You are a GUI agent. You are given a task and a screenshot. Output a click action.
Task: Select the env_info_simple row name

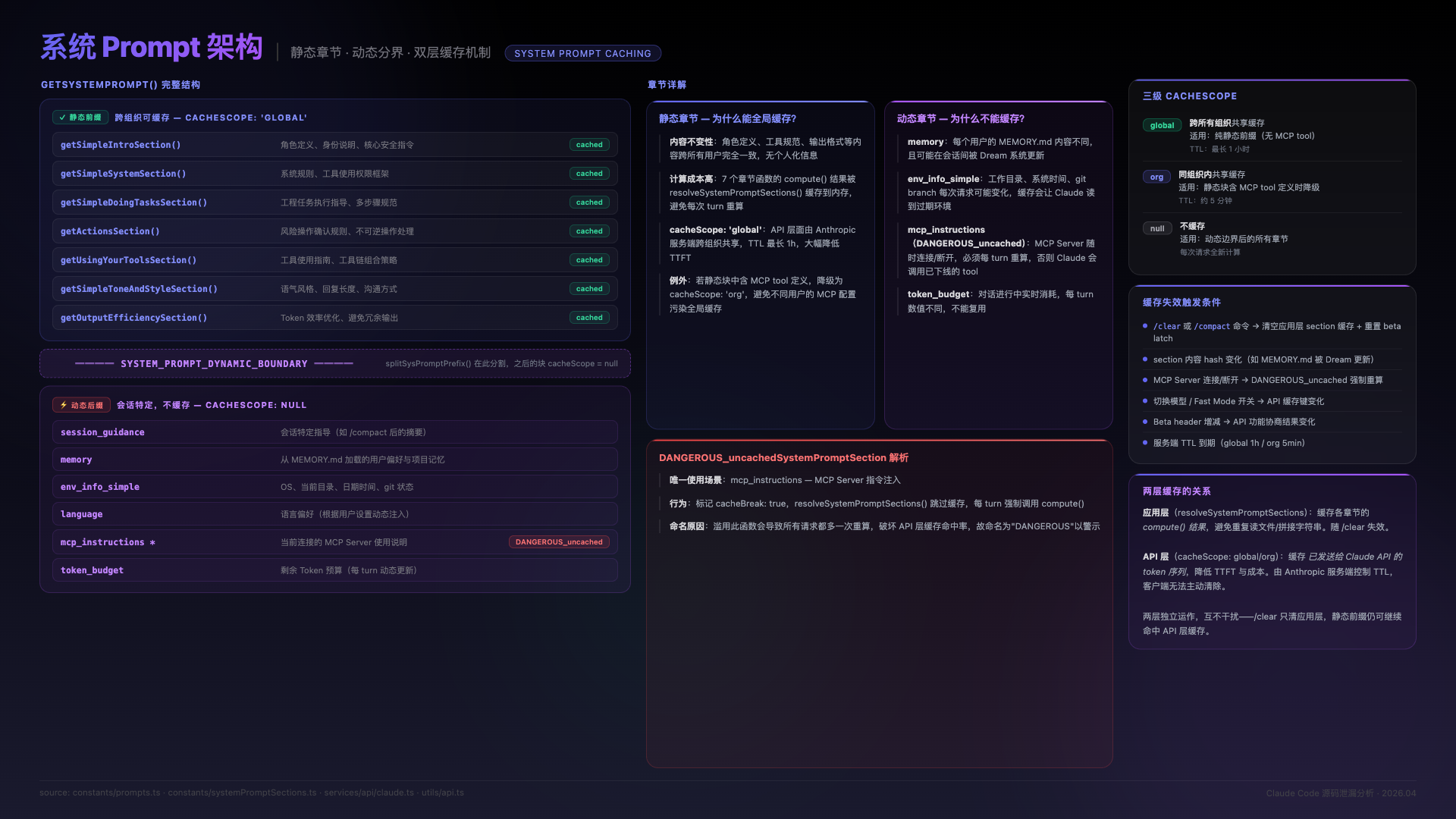click(x=100, y=487)
